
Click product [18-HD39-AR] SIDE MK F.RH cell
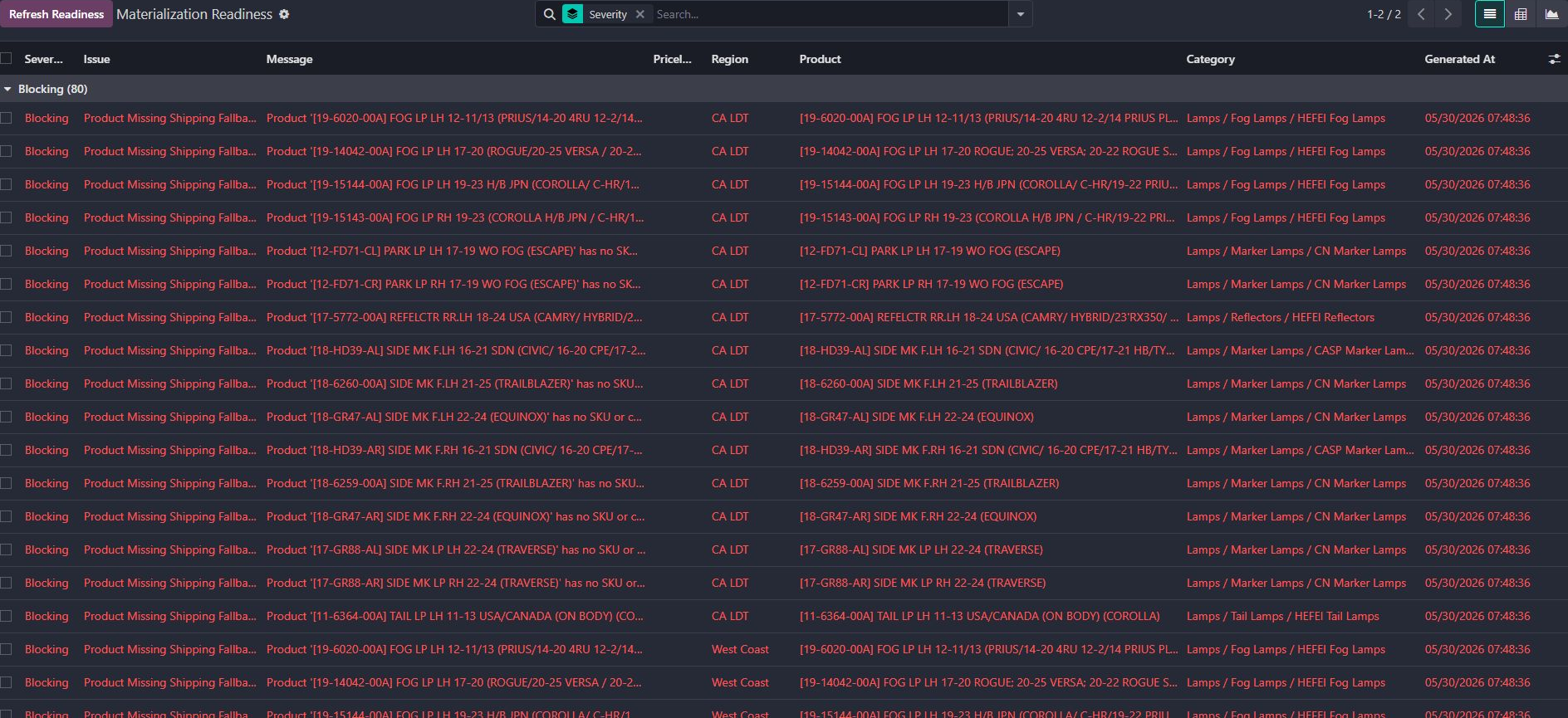[988, 450]
